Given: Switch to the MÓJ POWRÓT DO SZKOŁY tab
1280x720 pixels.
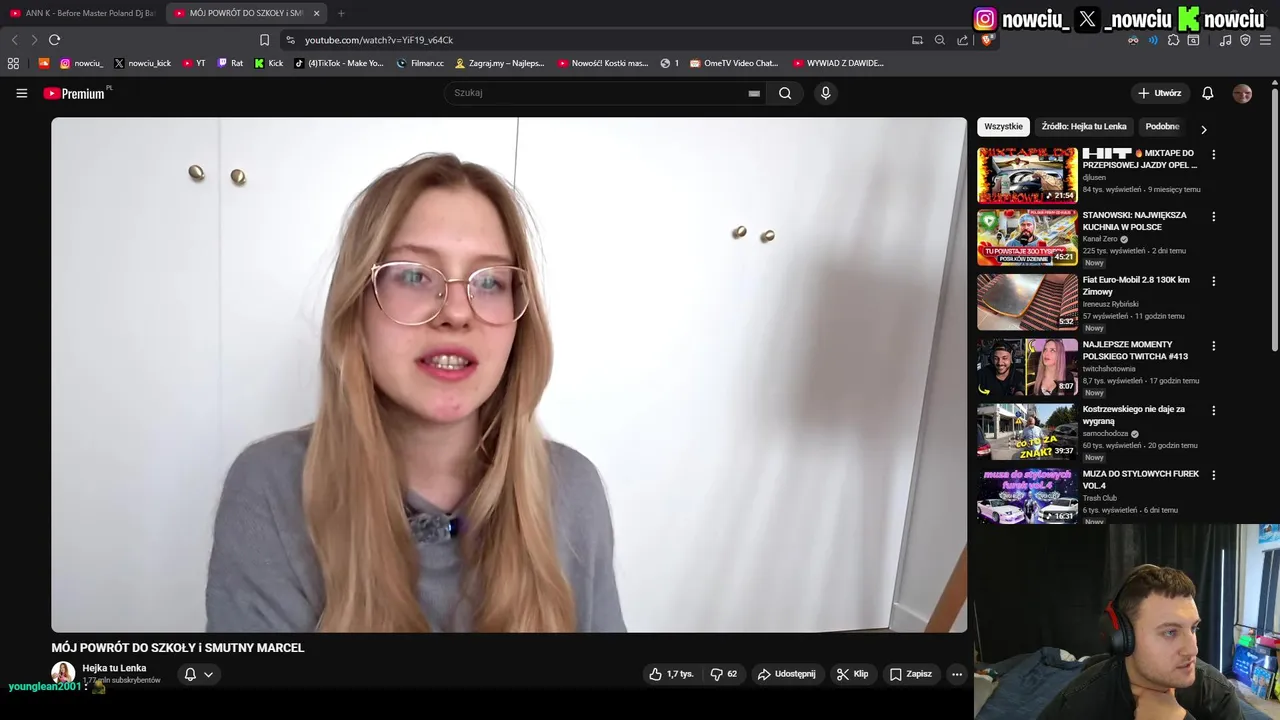Looking at the screenshot, I should [246, 13].
